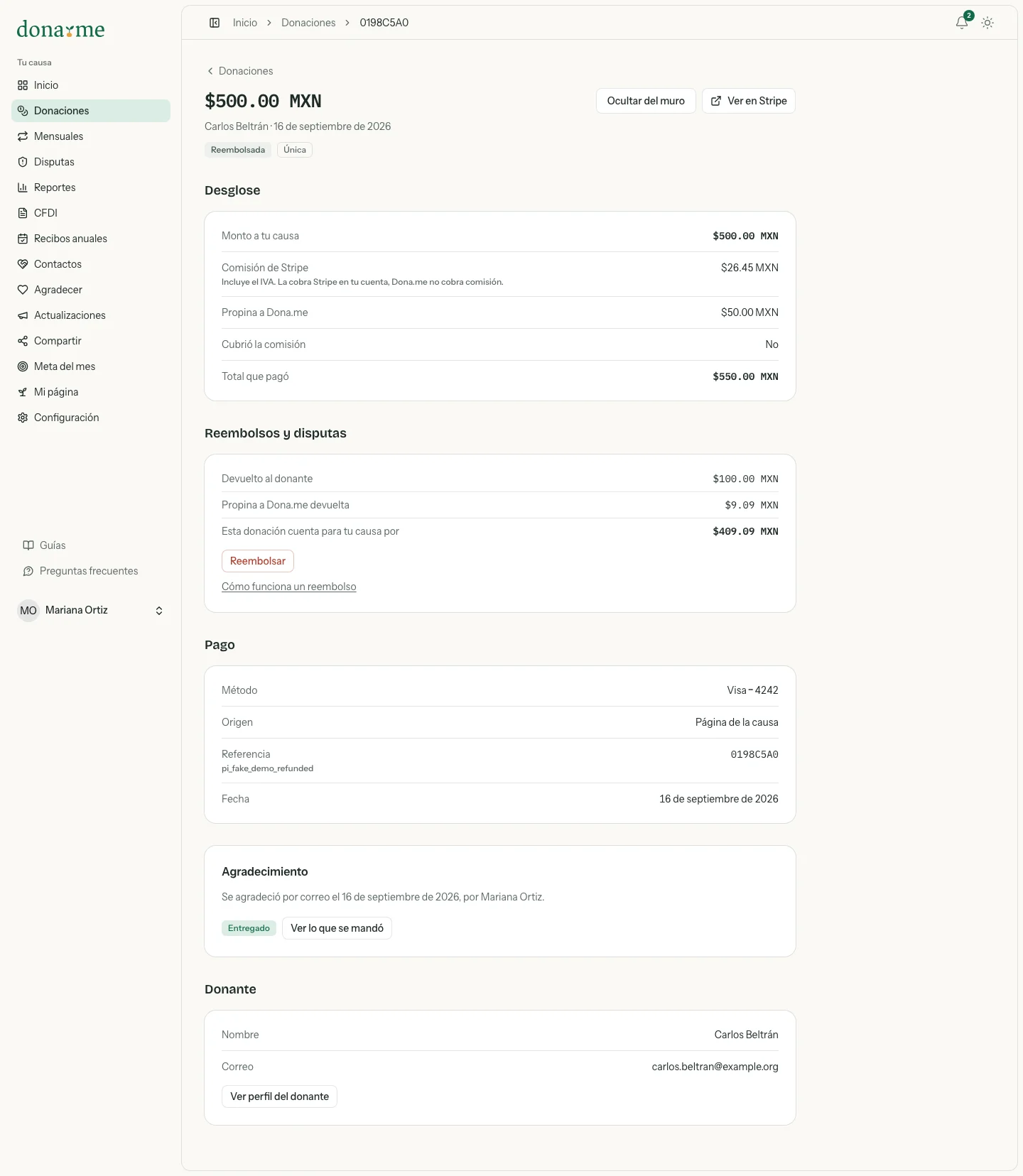Screen dimensions: 1023x1176
Task: Click the Recibos anuales calendar icon
Action: [x=23, y=239]
